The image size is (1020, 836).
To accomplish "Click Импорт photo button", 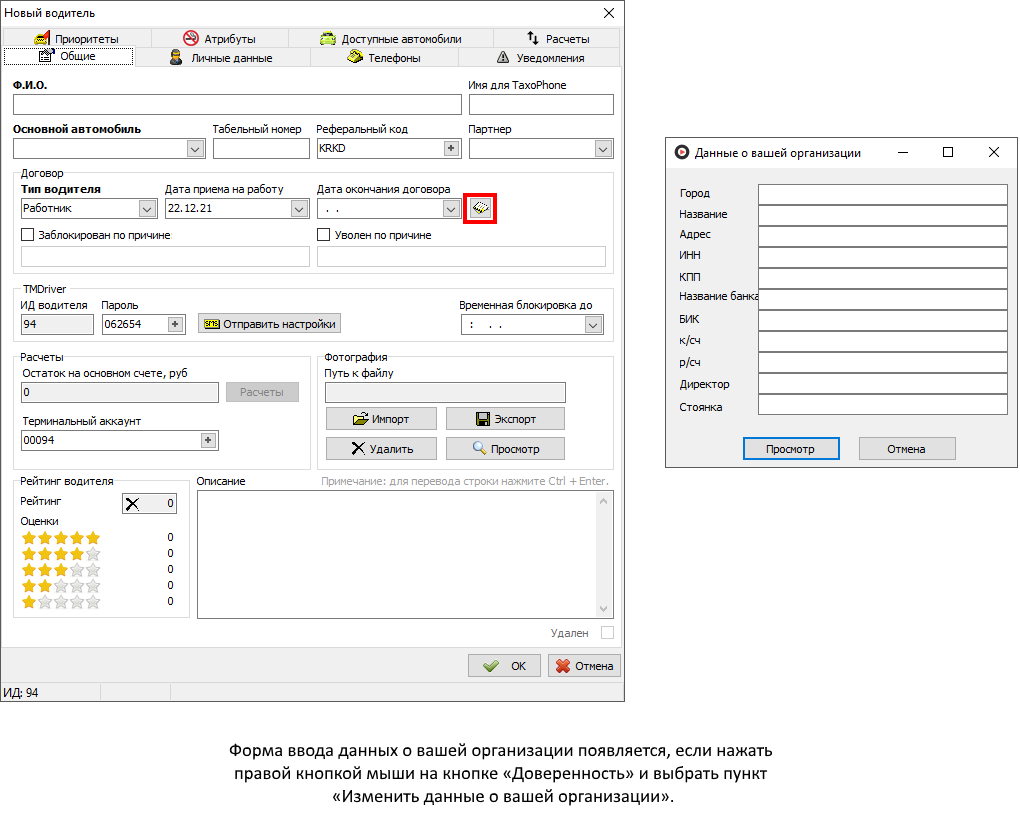I will click(380, 419).
